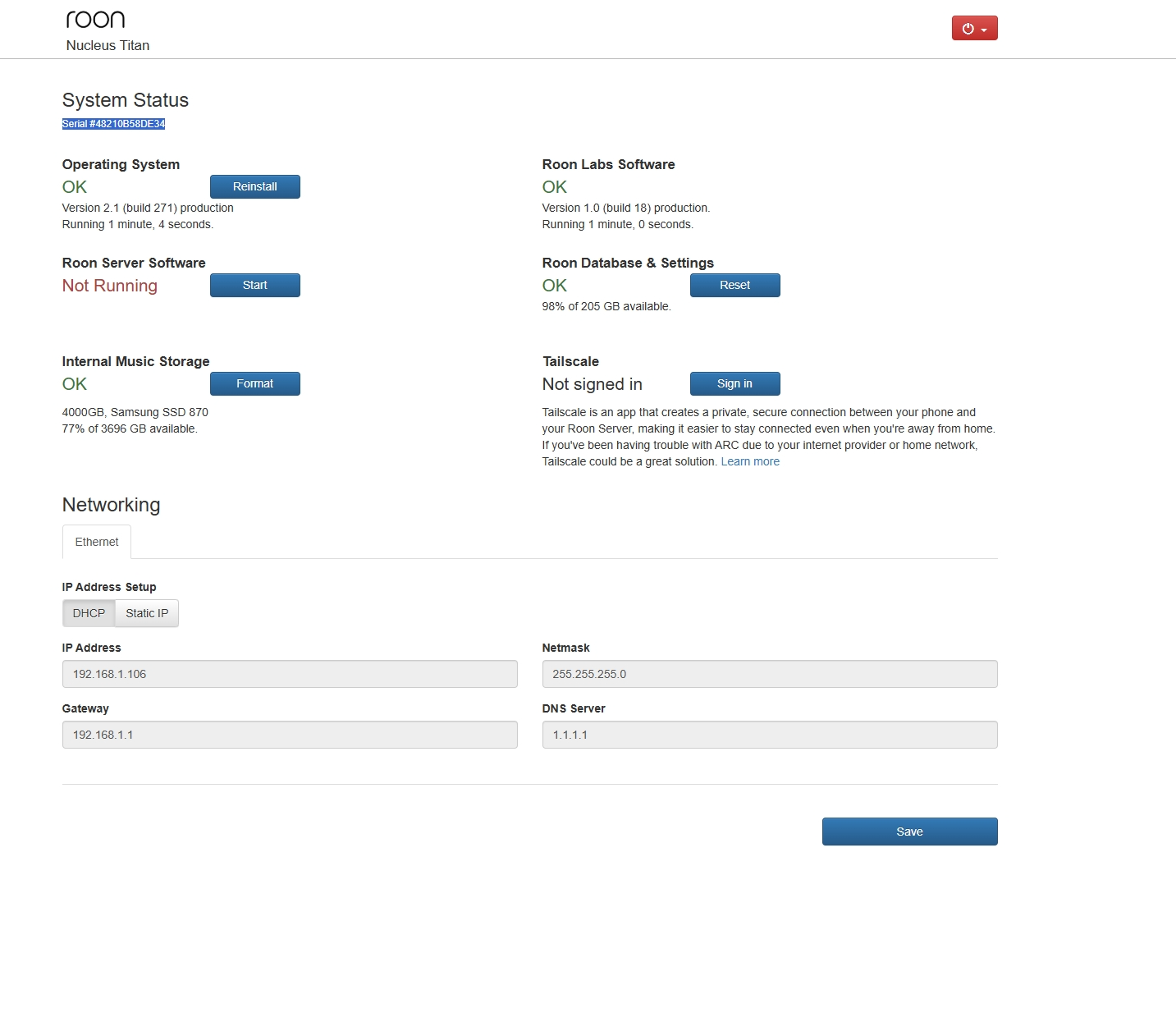Image resolution: width=1176 pixels, height=1031 pixels.
Task: Click the roon logo
Action: [95, 19]
